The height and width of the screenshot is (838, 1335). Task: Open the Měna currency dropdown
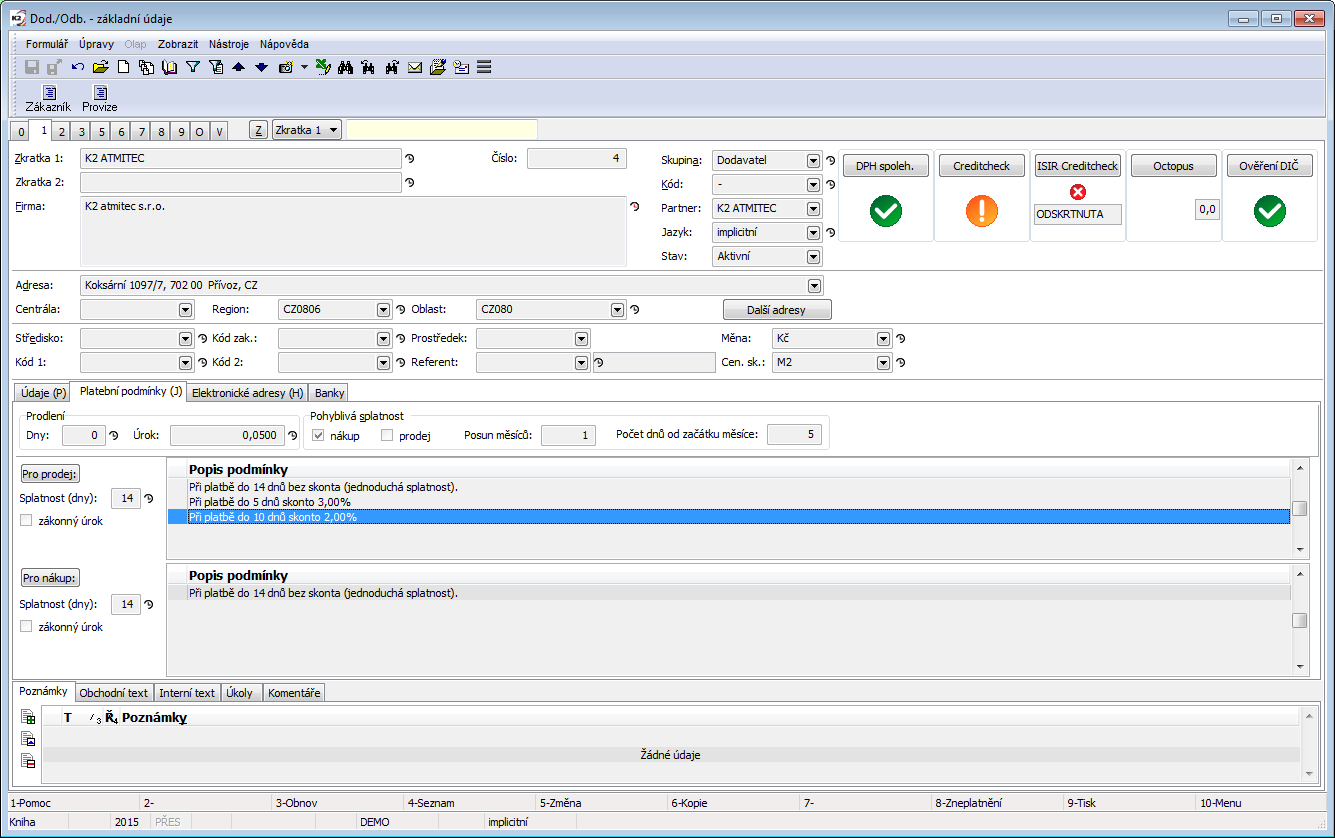pyautogui.click(x=883, y=339)
